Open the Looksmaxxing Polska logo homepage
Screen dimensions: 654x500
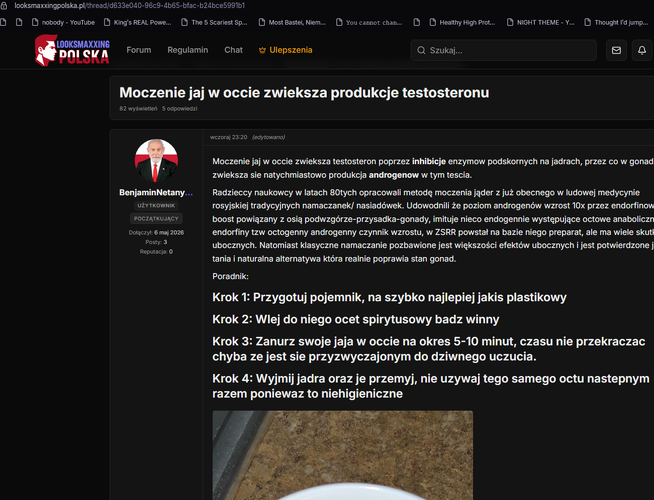coord(72,50)
